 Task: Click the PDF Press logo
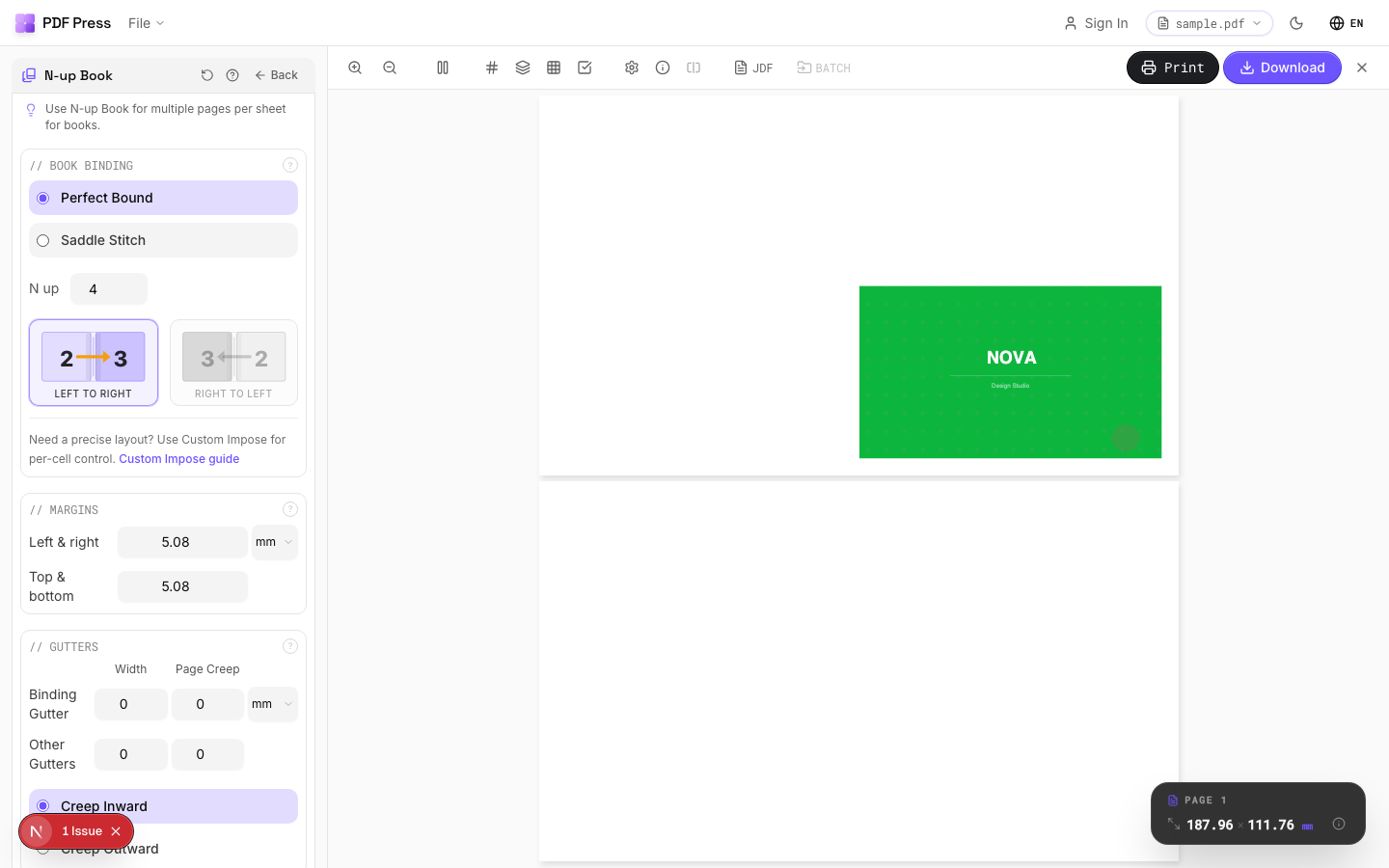63,23
